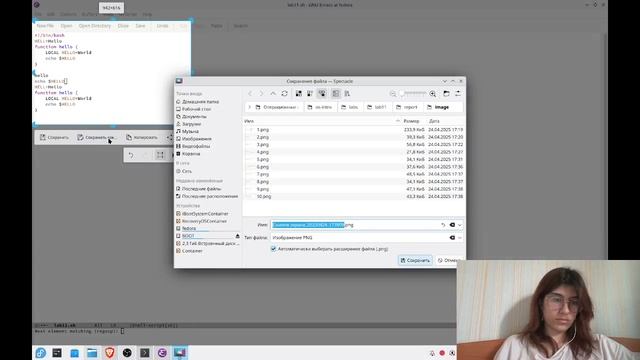Select the file 7.png

coord(262,174)
